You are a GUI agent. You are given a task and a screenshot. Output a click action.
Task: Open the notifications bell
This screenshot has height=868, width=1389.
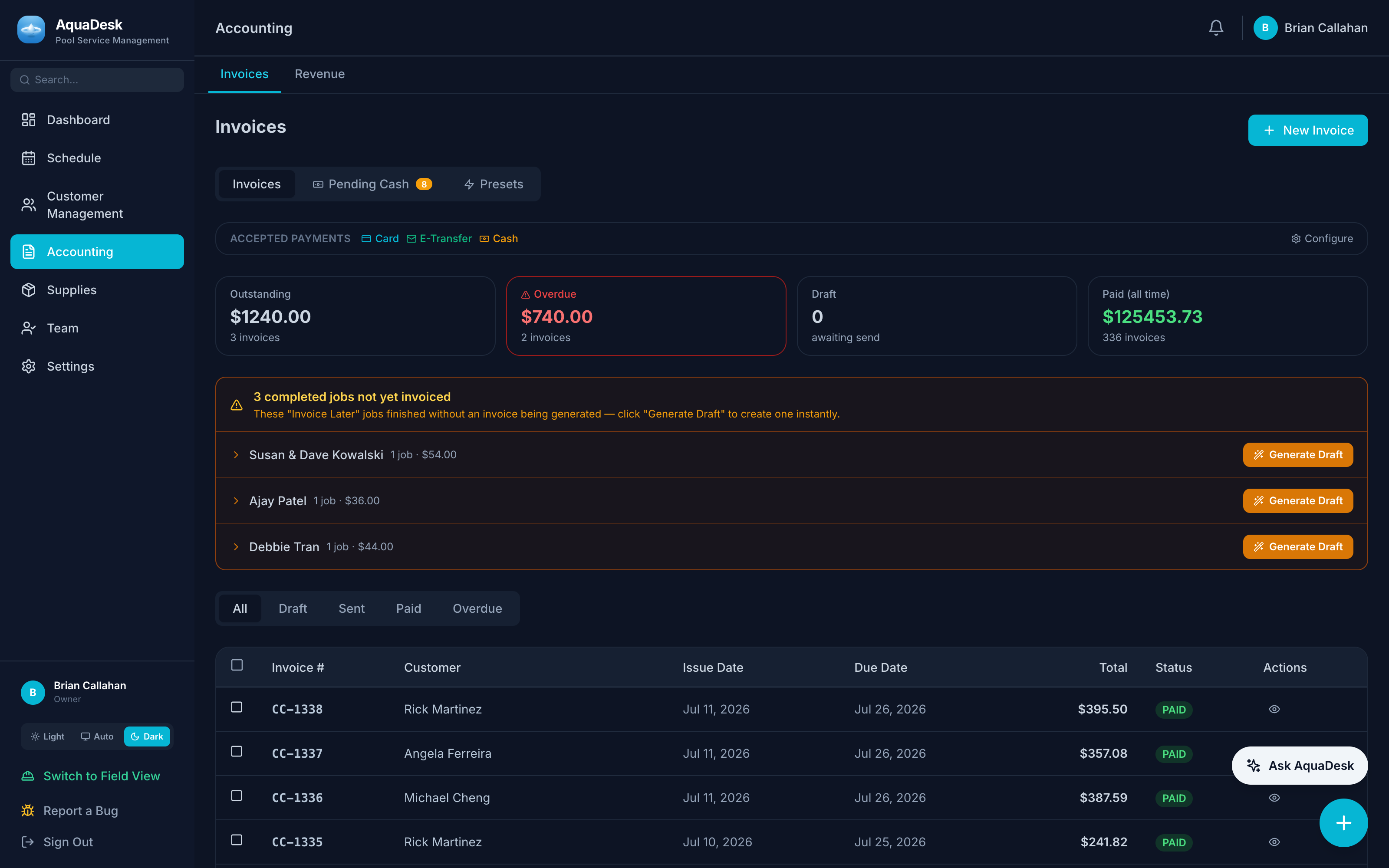pyautogui.click(x=1216, y=27)
